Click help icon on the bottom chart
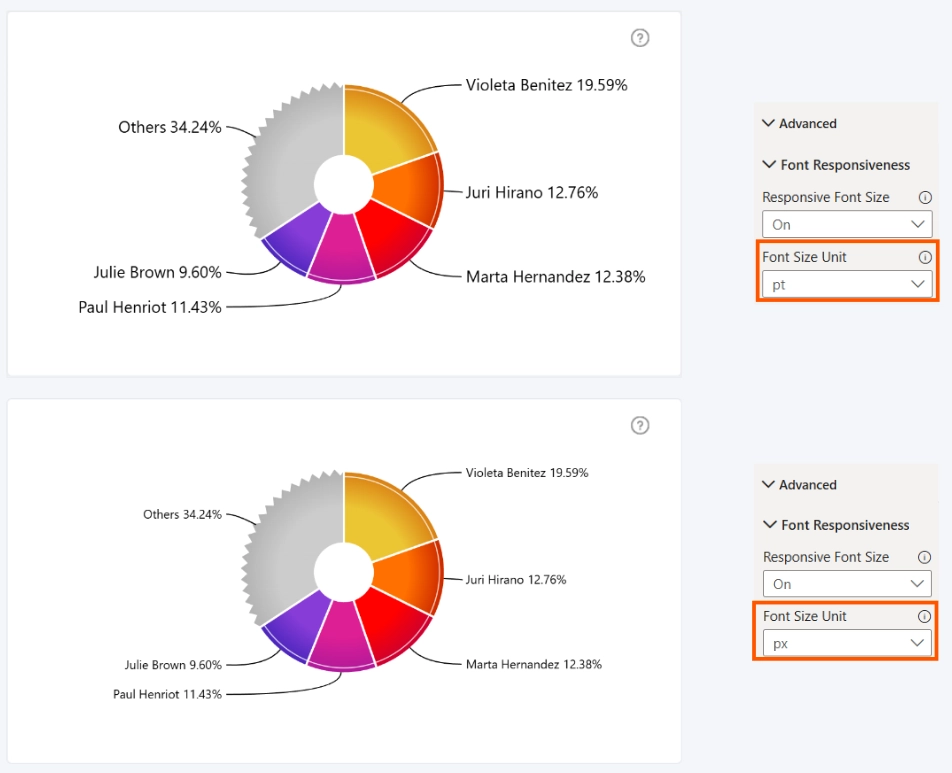 pyautogui.click(x=640, y=425)
